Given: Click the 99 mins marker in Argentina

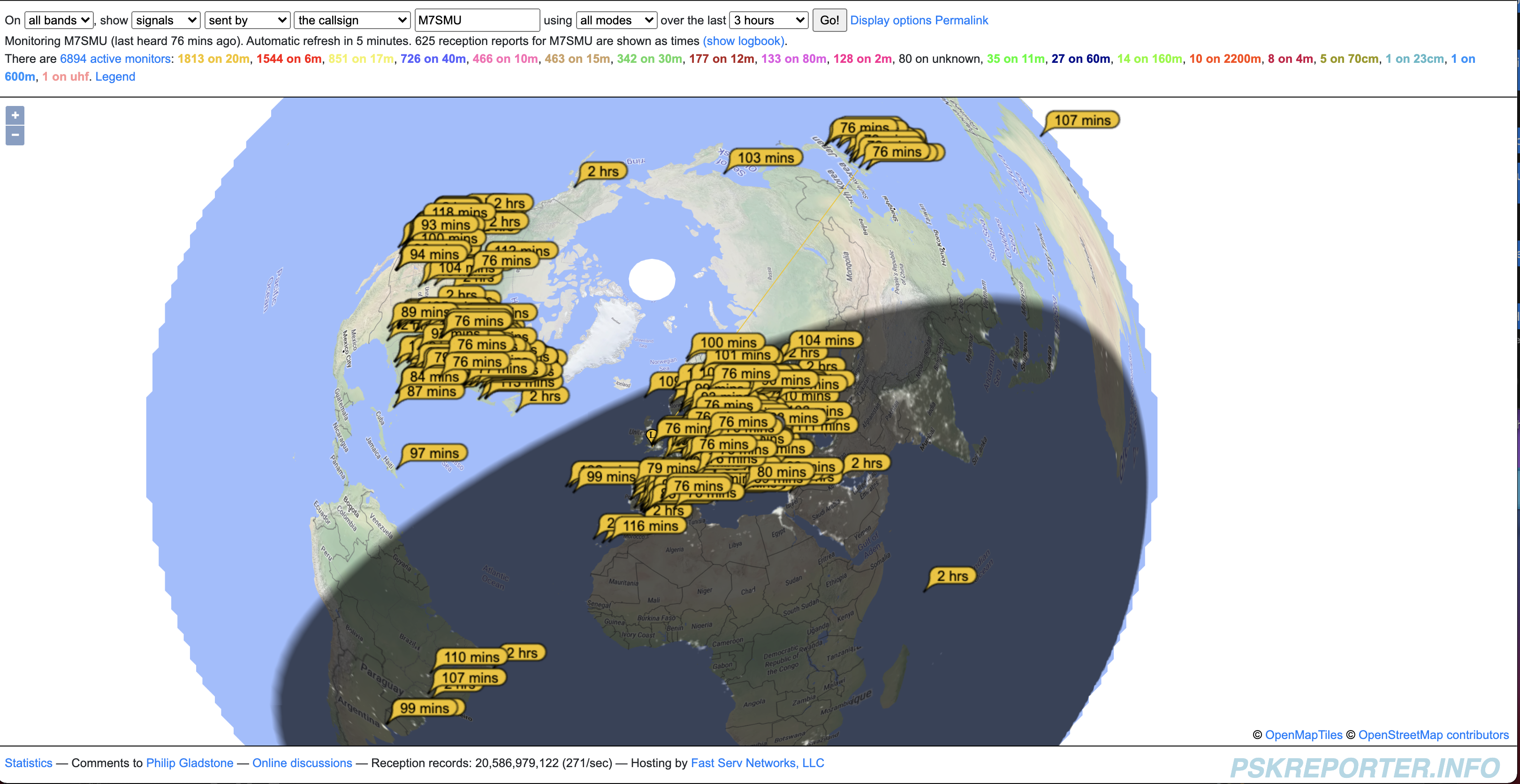Looking at the screenshot, I should point(424,708).
